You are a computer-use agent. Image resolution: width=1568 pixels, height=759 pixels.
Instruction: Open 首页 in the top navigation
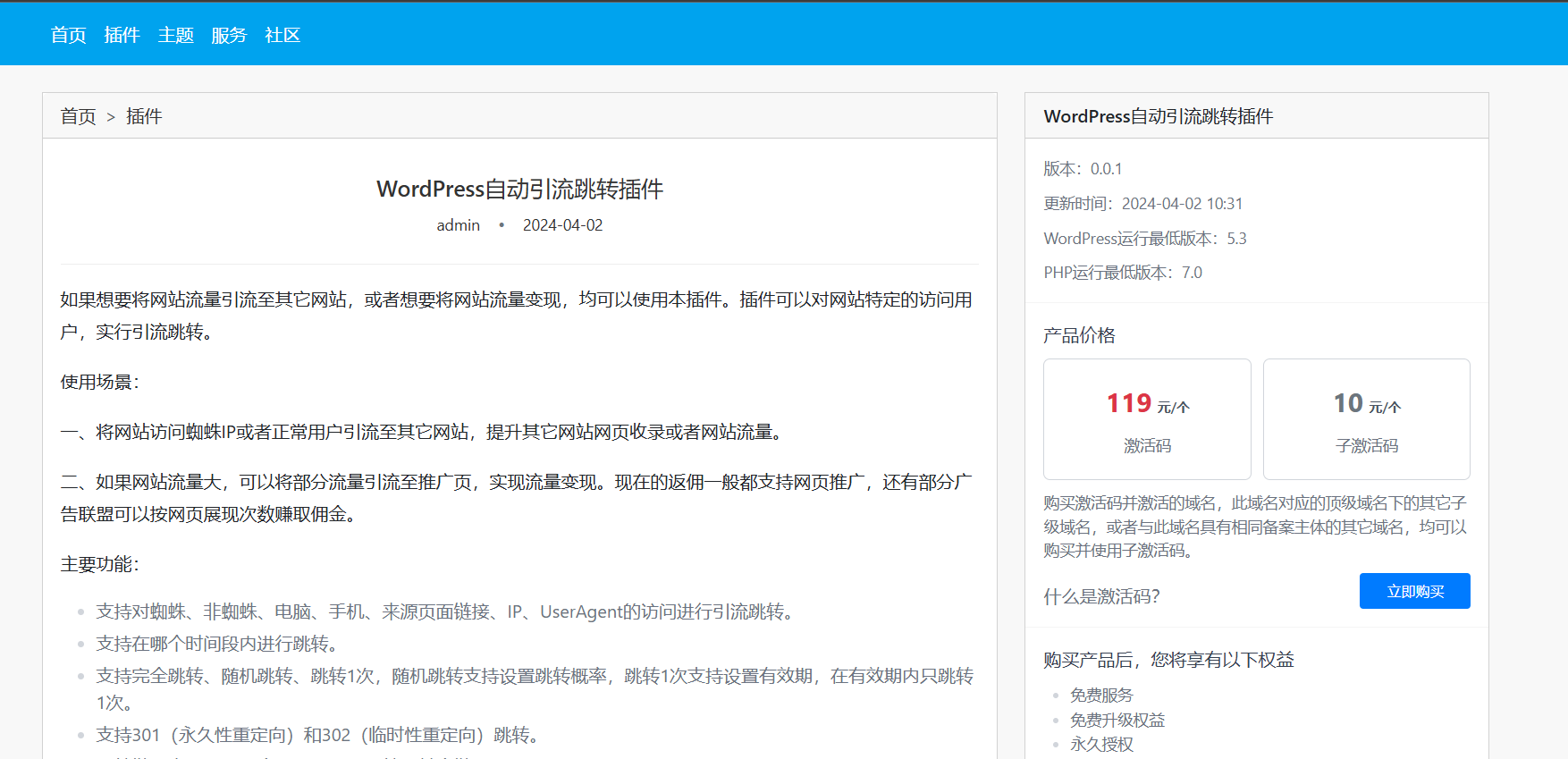(68, 35)
